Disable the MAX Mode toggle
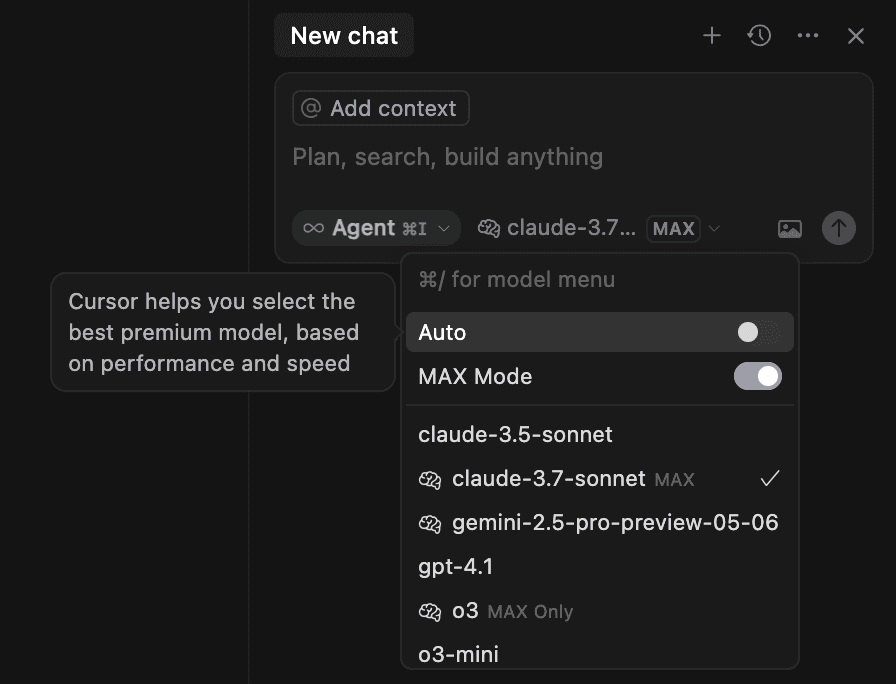The width and height of the screenshot is (896, 684). 758,376
